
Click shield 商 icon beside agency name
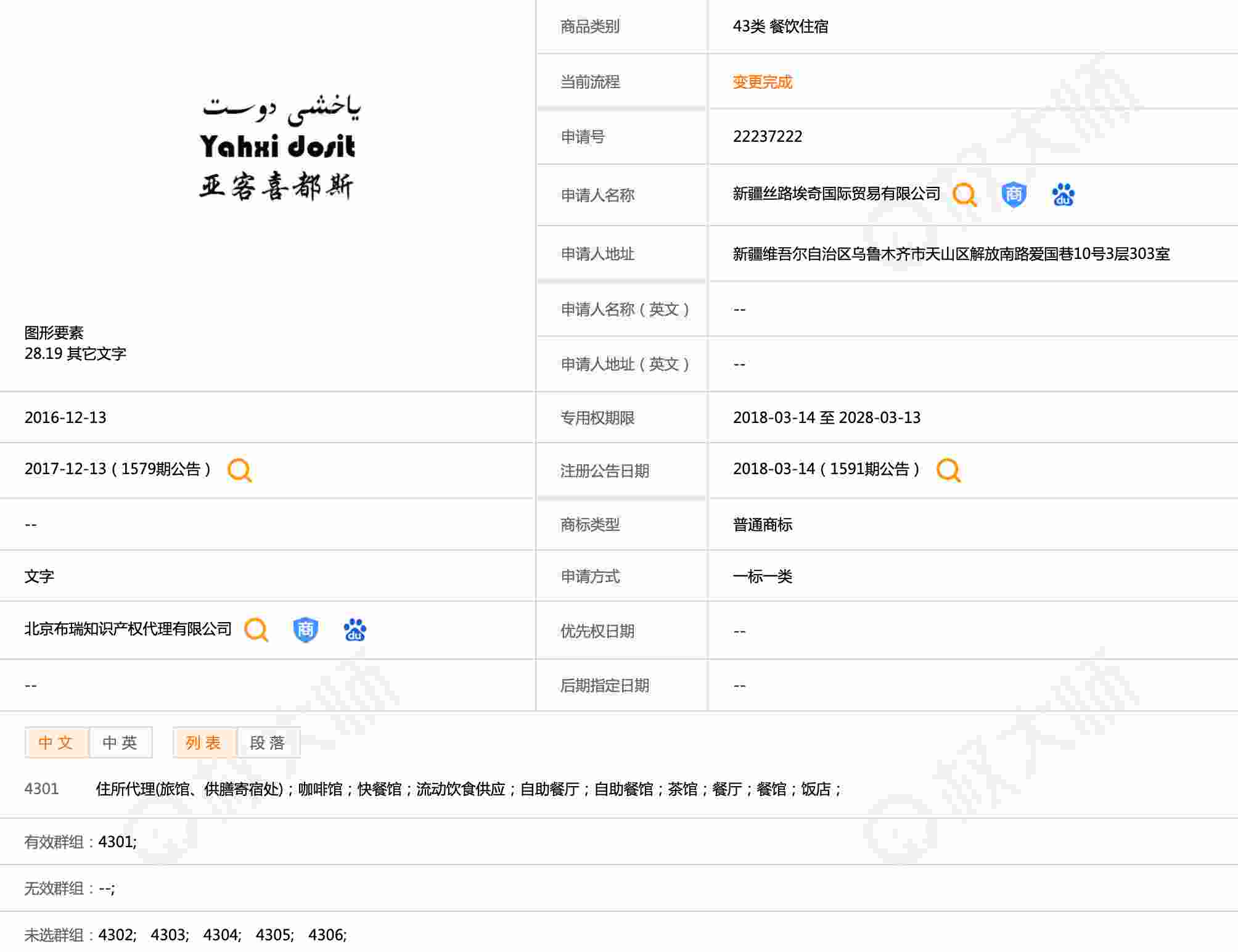tap(305, 630)
